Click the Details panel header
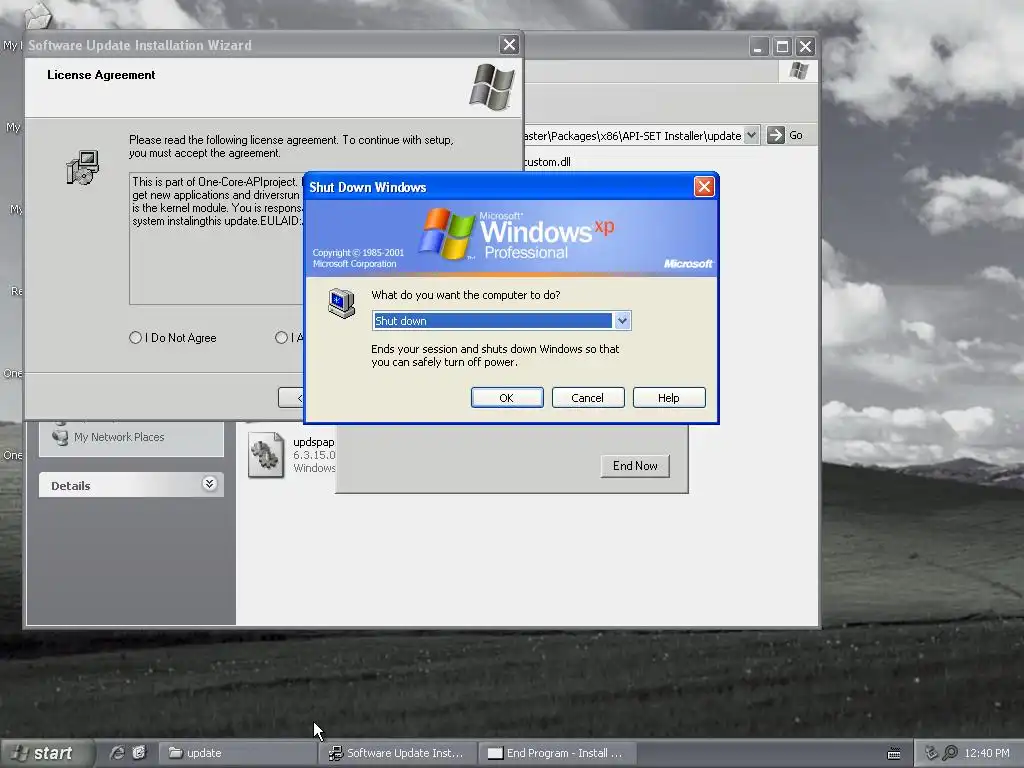1024x768 pixels. click(131, 485)
